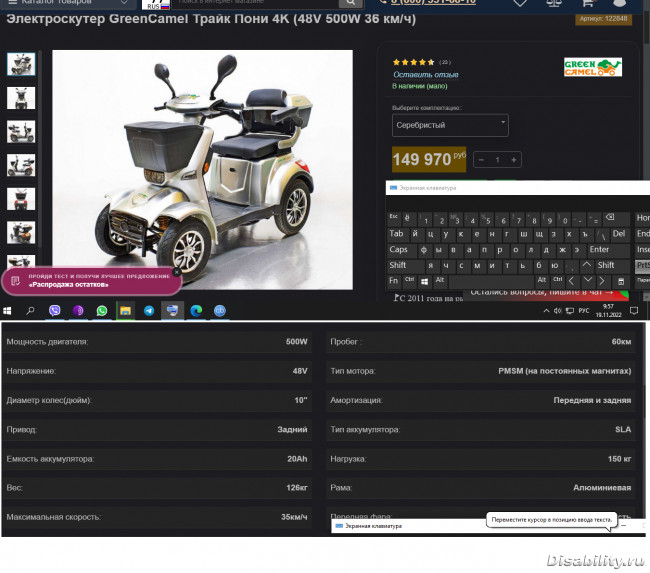This screenshot has height=573, width=650.
Task: Focus the site search field
Action: click(255, 3)
